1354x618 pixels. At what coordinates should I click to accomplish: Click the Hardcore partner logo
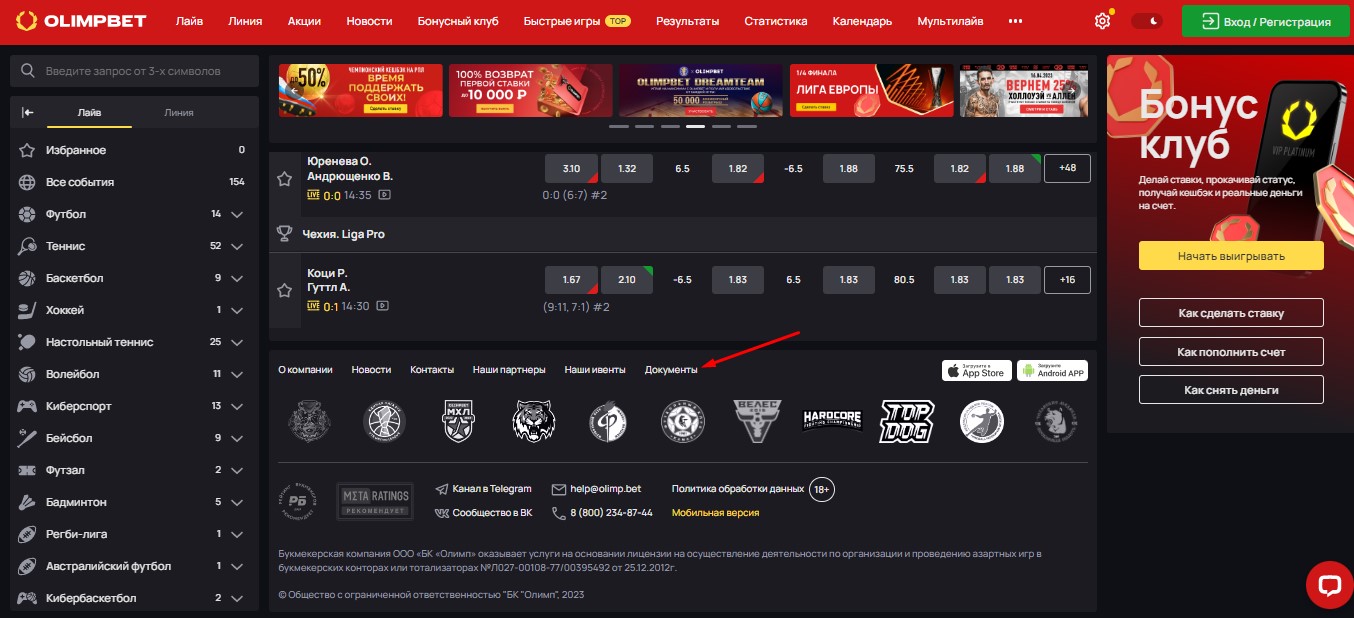pyautogui.click(x=833, y=421)
